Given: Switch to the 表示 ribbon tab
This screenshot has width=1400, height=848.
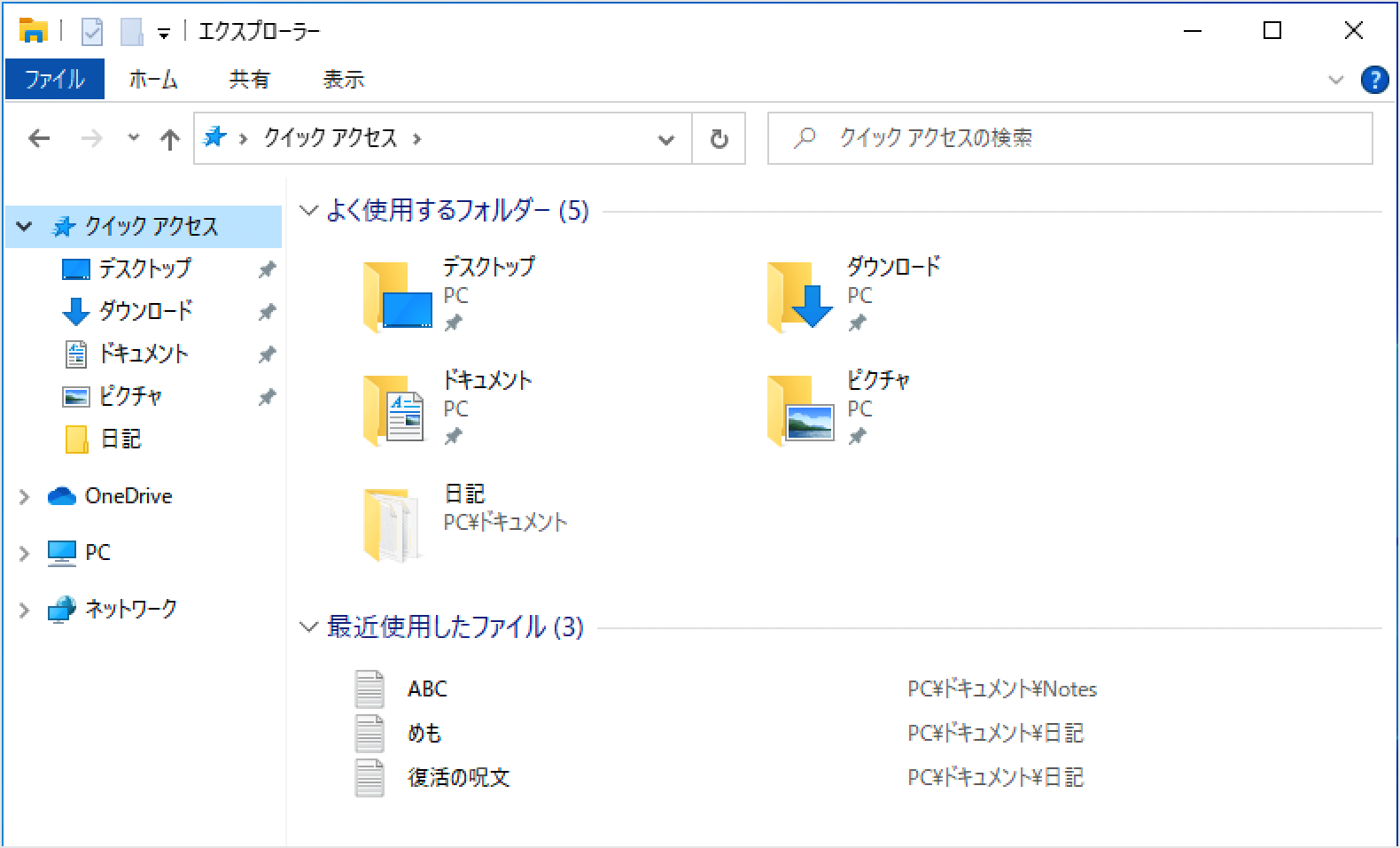Looking at the screenshot, I should pyautogui.click(x=343, y=79).
